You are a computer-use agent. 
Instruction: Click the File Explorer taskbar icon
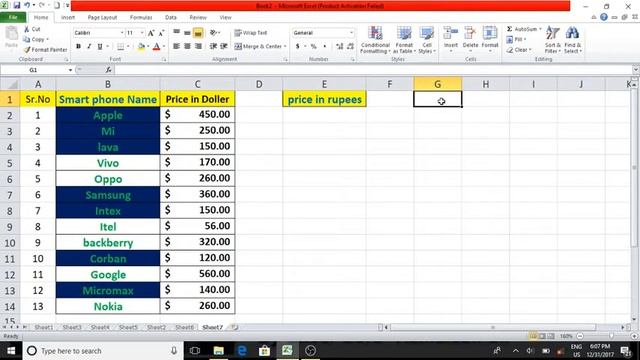click(x=218, y=351)
